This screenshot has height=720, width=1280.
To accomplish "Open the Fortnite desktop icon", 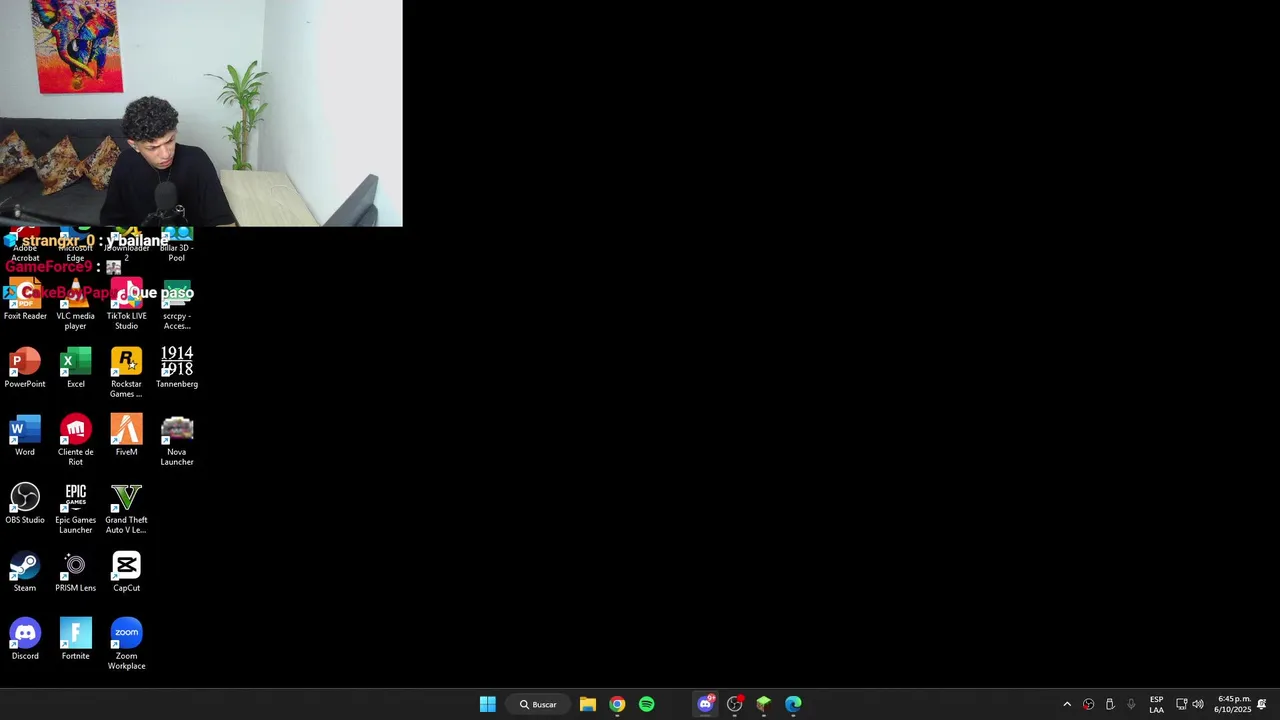I will (x=75, y=640).
